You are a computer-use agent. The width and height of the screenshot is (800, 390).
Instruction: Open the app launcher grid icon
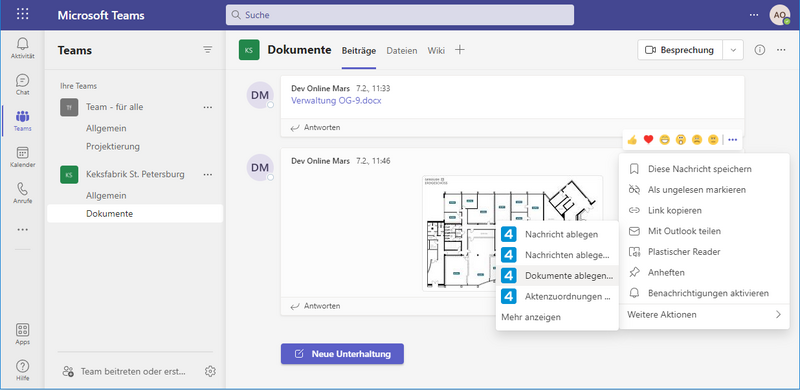22,14
